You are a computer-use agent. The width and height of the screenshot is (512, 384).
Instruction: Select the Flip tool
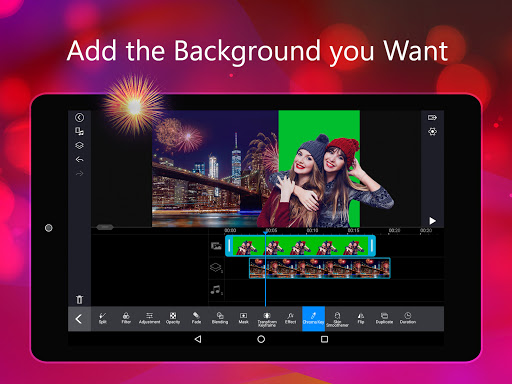click(x=361, y=319)
